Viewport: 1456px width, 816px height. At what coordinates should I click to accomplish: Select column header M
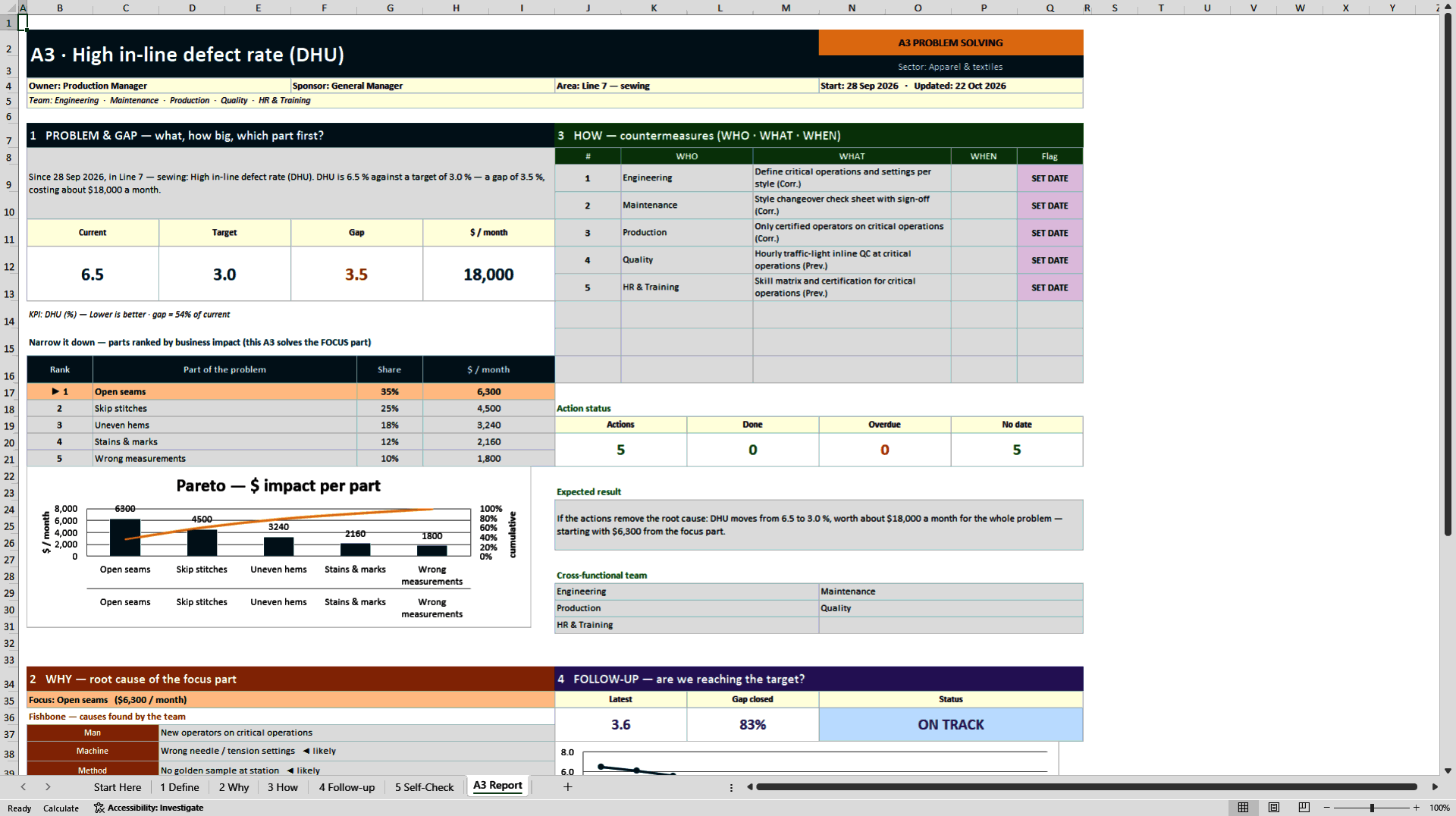(786, 8)
